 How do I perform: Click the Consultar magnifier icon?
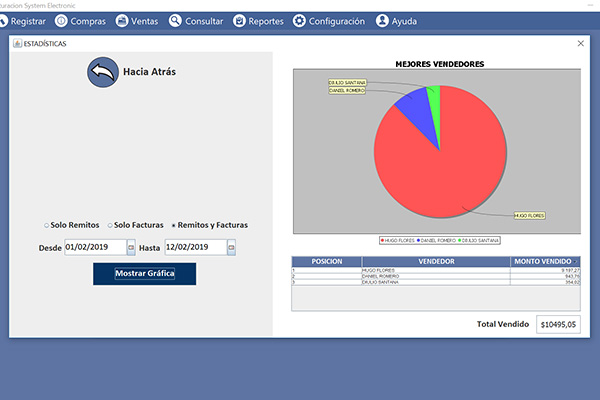coord(175,21)
